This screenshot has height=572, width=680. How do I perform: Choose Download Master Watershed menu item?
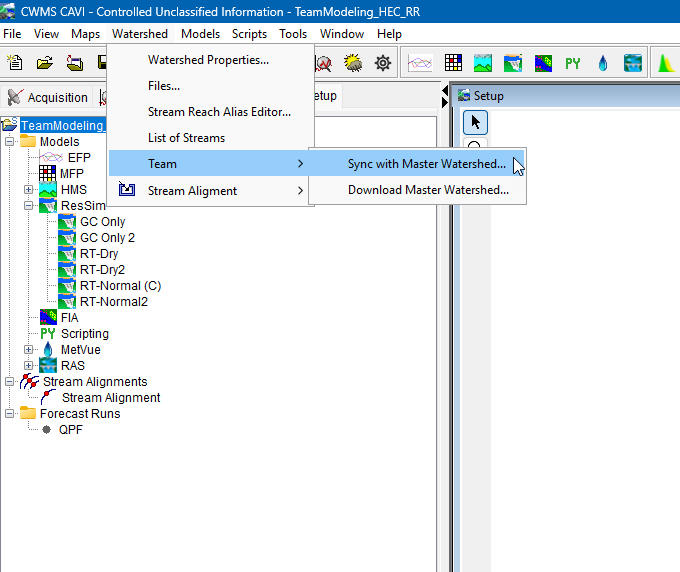coord(428,190)
